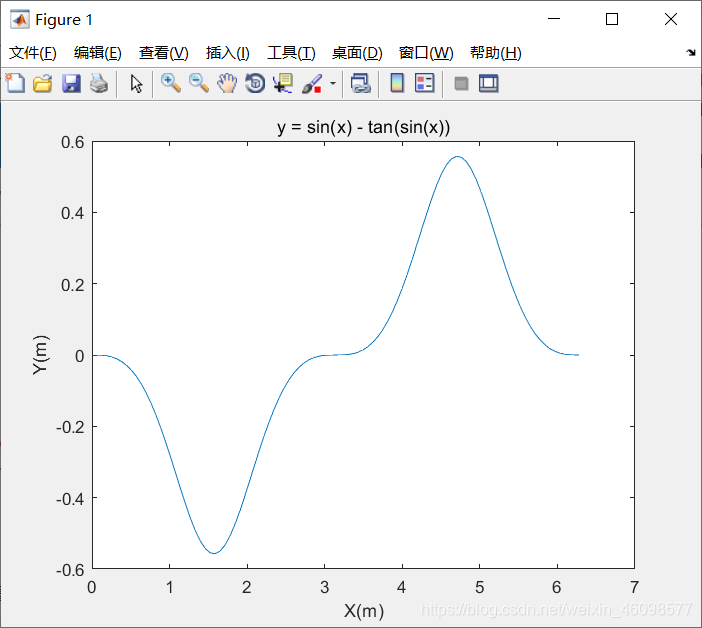Insert a Legend using toolbar icon
Viewport: 702px width, 628px height.
tap(424, 84)
